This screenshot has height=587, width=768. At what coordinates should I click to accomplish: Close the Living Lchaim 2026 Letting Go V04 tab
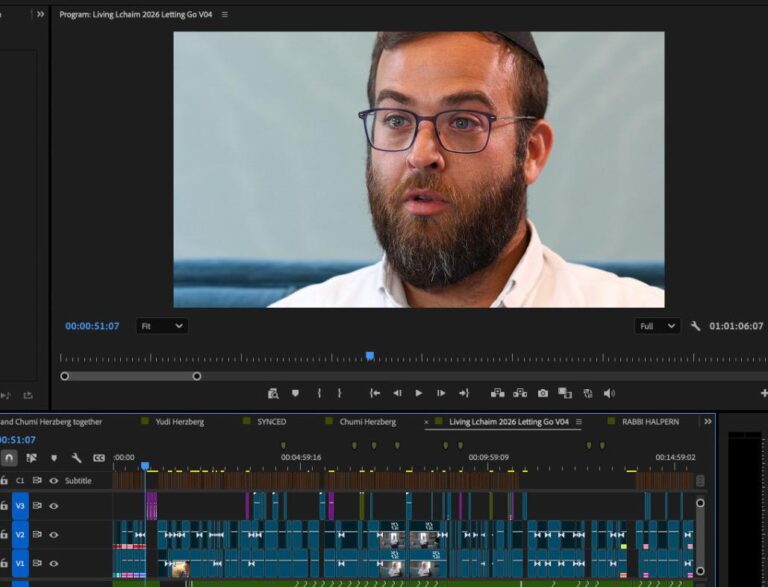[x=426, y=422]
